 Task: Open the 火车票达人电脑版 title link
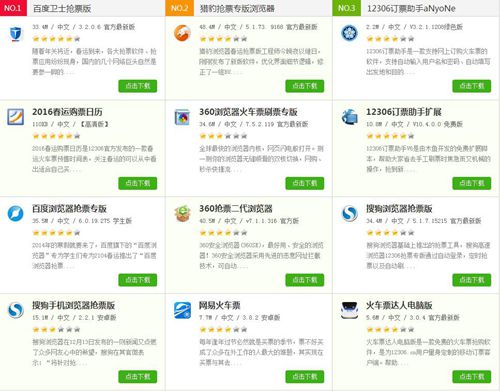(399, 305)
